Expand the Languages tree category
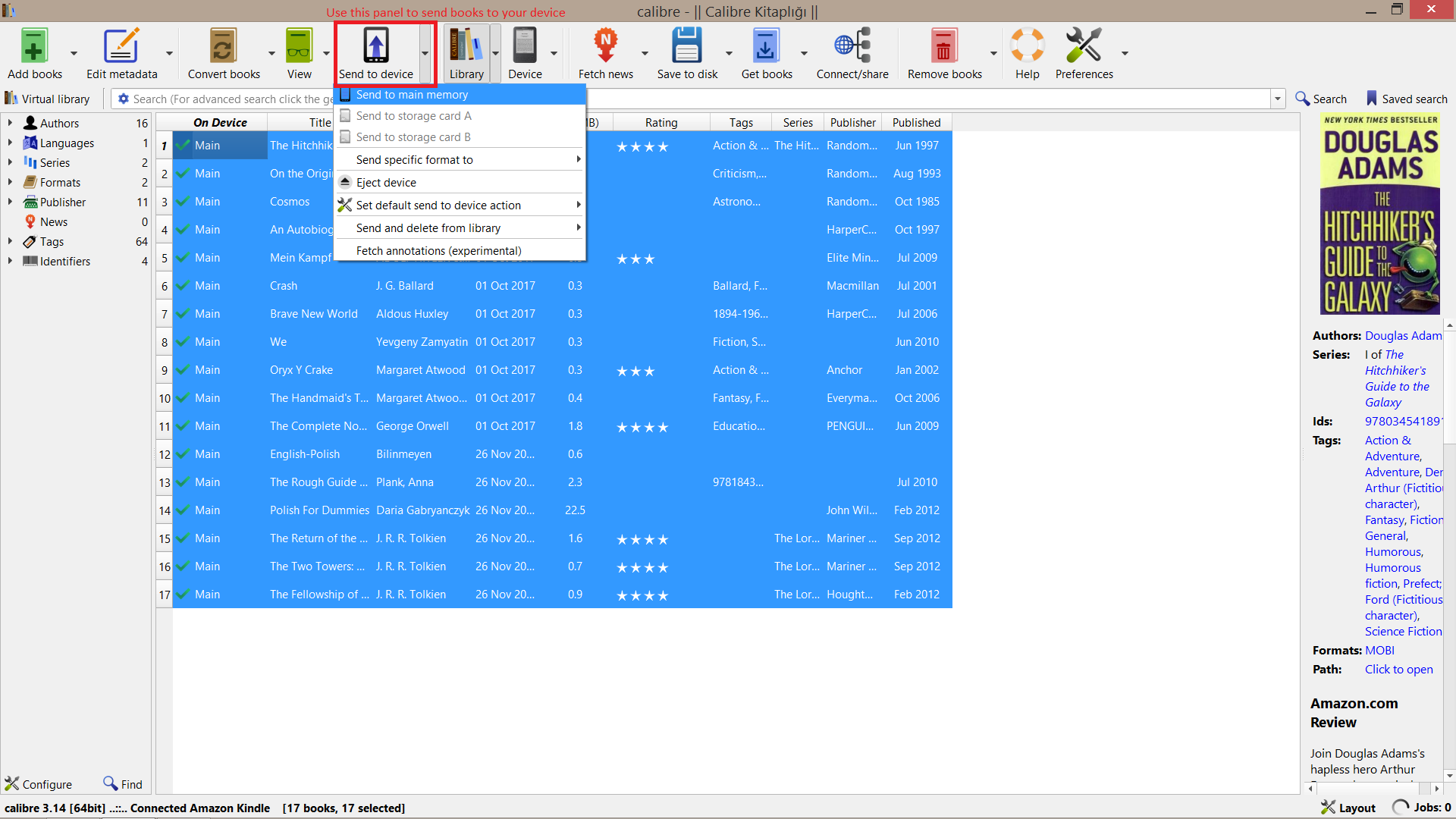This screenshot has width=1456, height=819. [10, 143]
